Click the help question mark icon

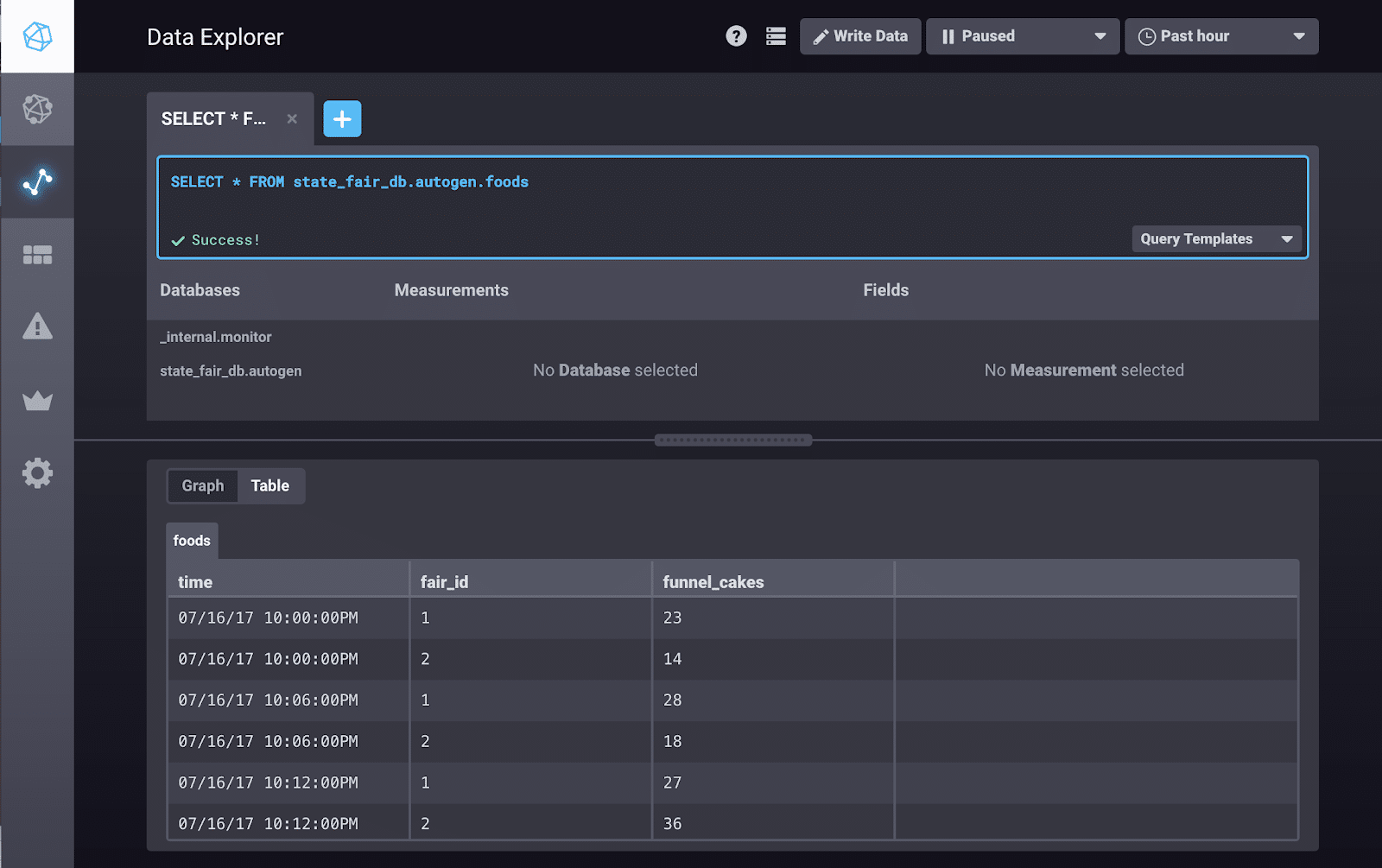coord(736,36)
